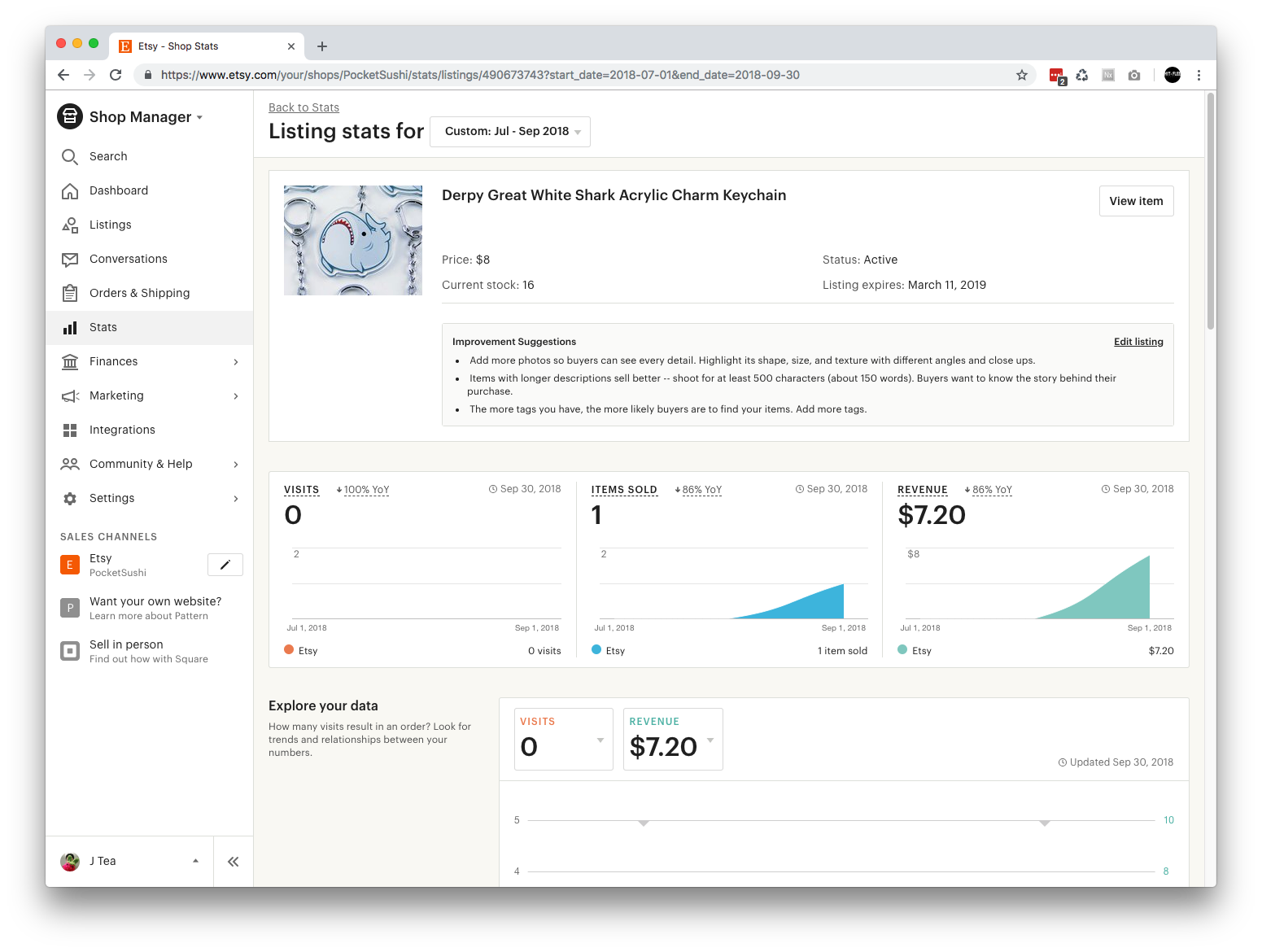Click the Community & Help people icon

pyautogui.click(x=70, y=464)
